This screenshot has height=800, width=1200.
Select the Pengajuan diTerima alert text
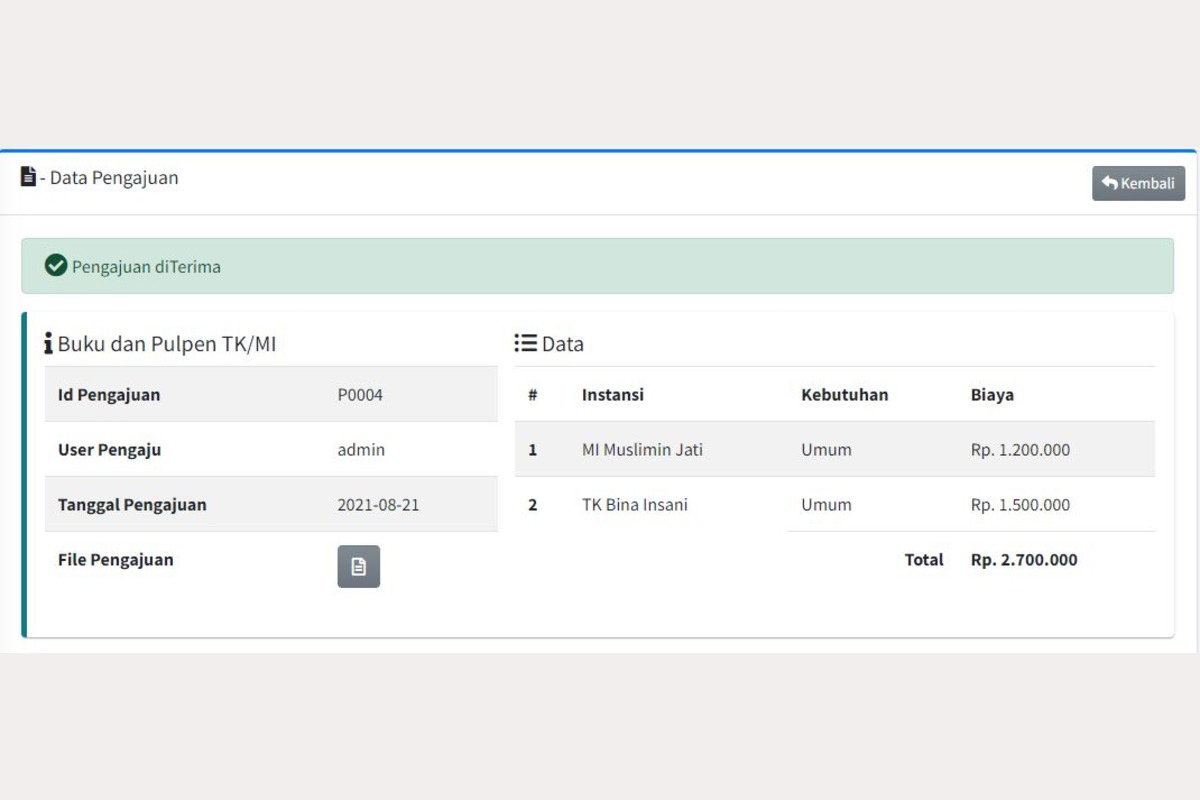pyautogui.click(x=146, y=267)
